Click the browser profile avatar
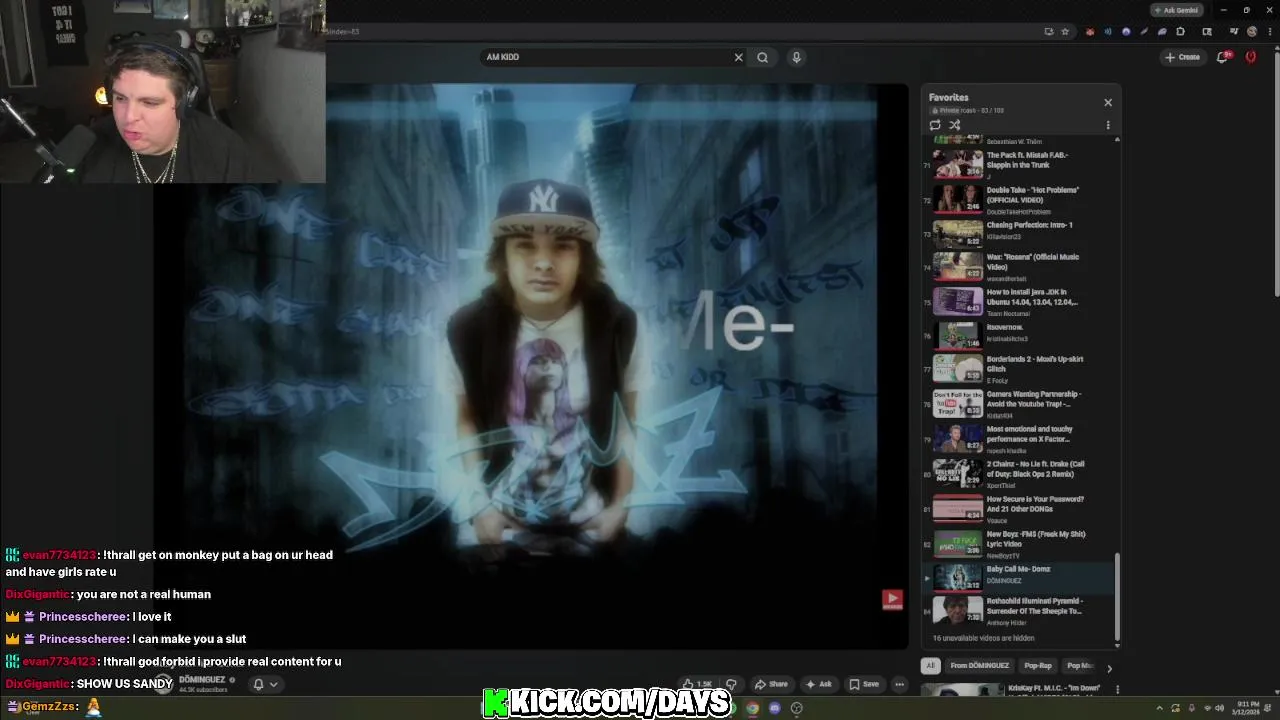 [1252, 31]
